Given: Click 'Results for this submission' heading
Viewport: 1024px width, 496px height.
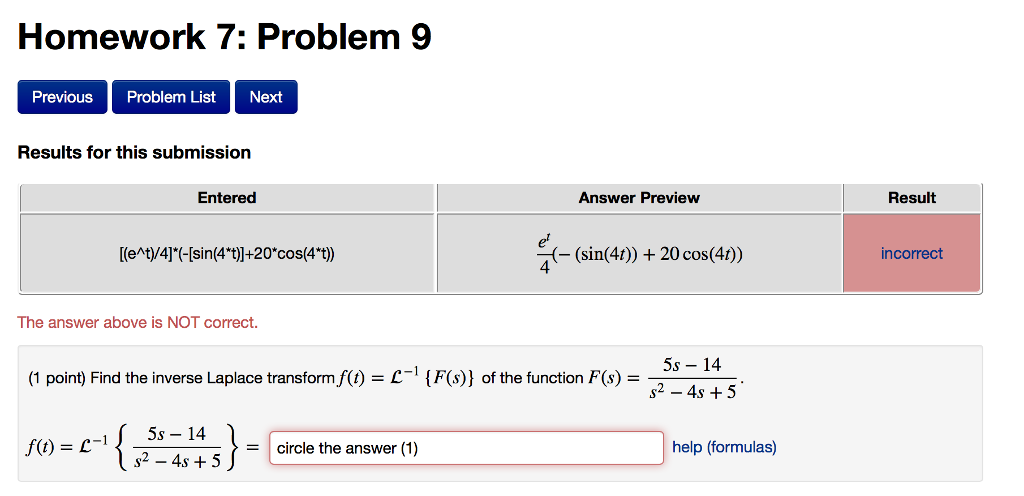Looking at the screenshot, I should pos(134,152).
